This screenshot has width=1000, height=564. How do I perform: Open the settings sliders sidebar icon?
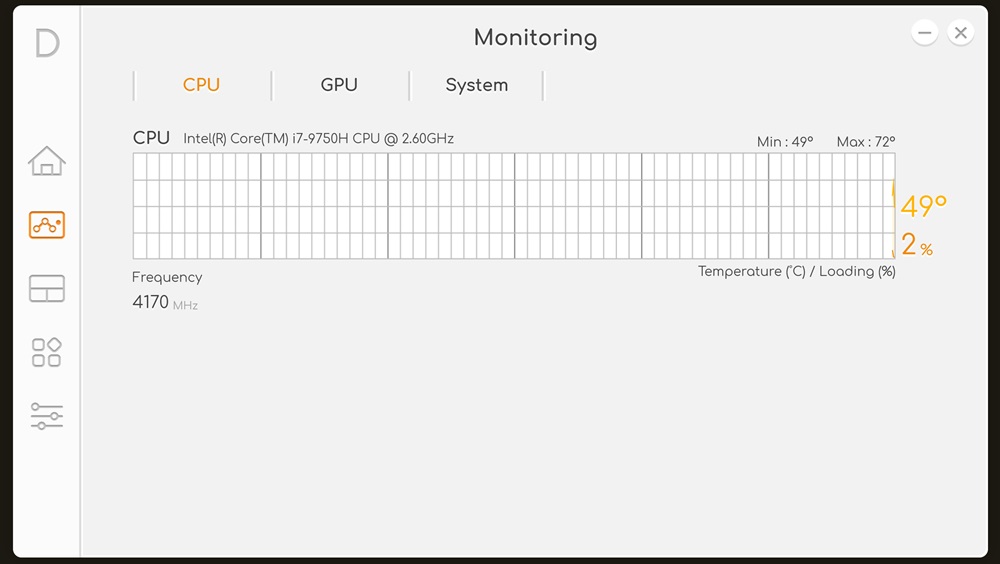pyautogui.click(x=47, y=416)
